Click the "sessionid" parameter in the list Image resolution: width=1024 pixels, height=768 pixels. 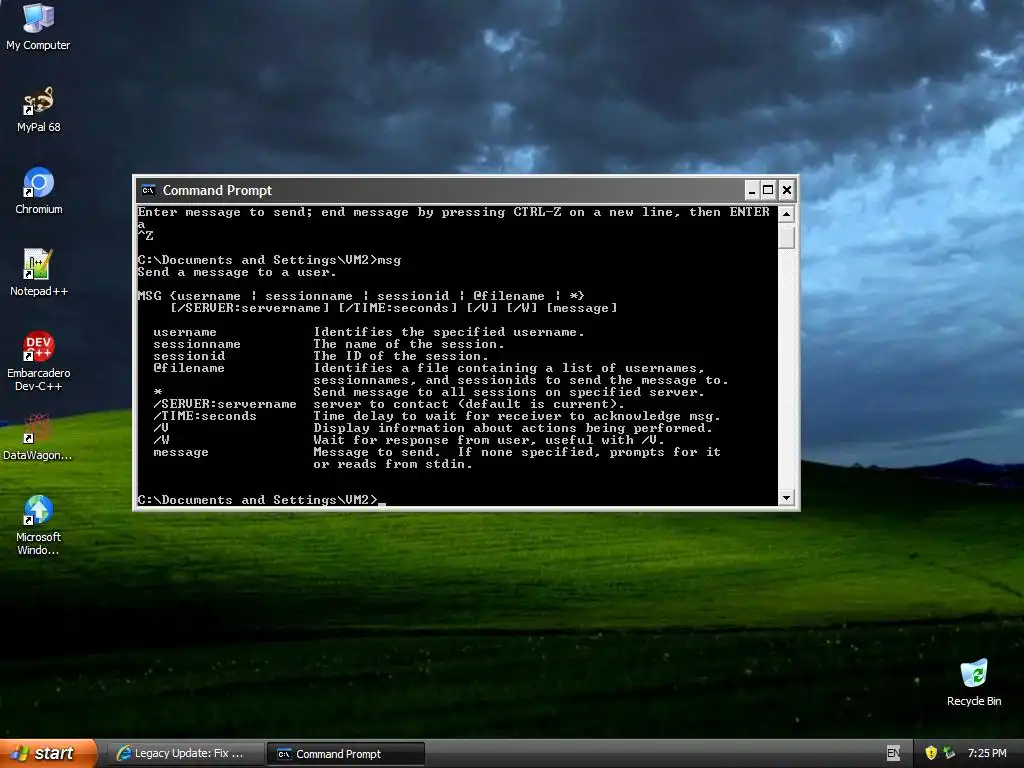pos(189,356)
